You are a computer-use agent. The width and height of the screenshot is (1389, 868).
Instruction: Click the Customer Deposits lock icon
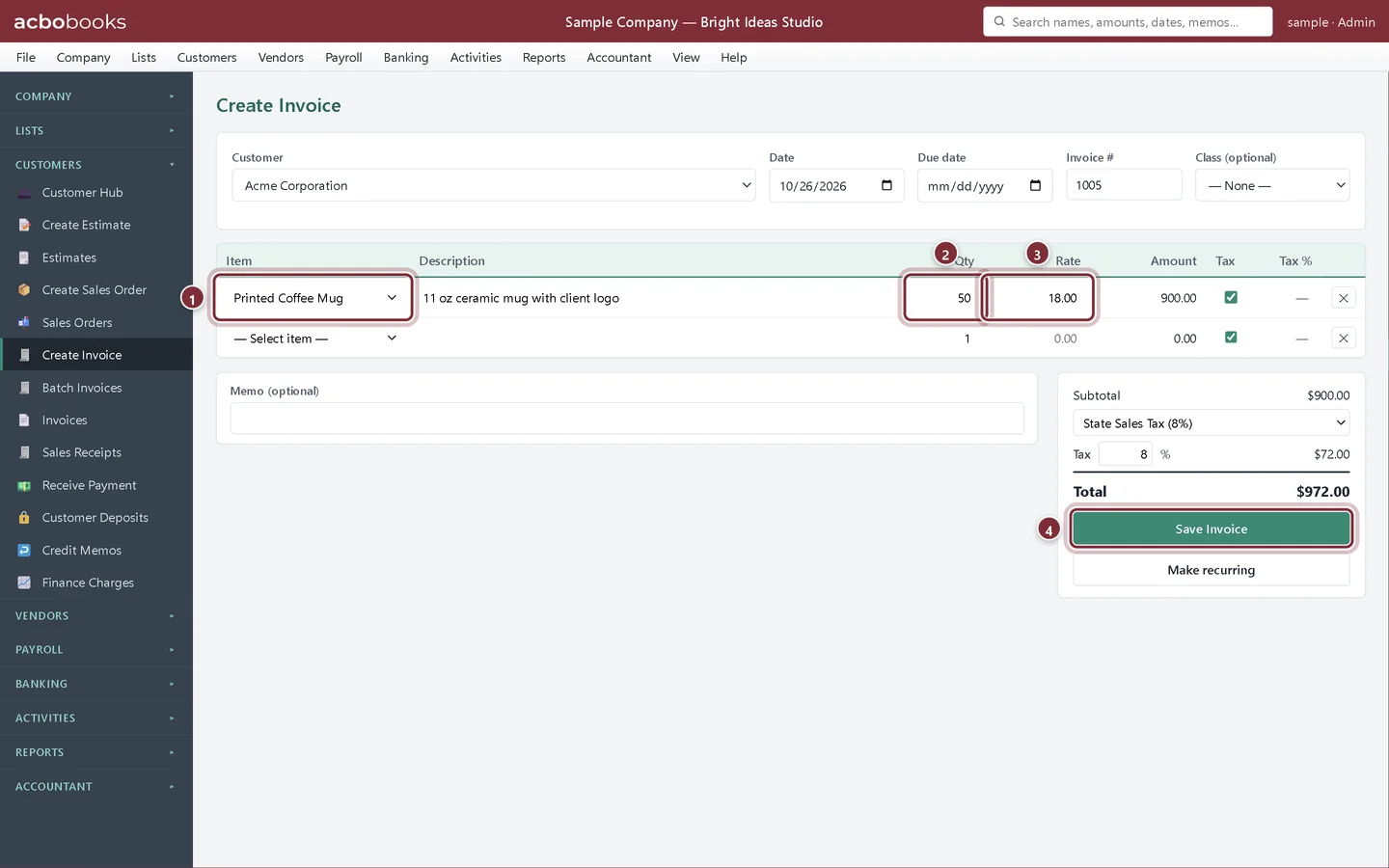(24, 518)
